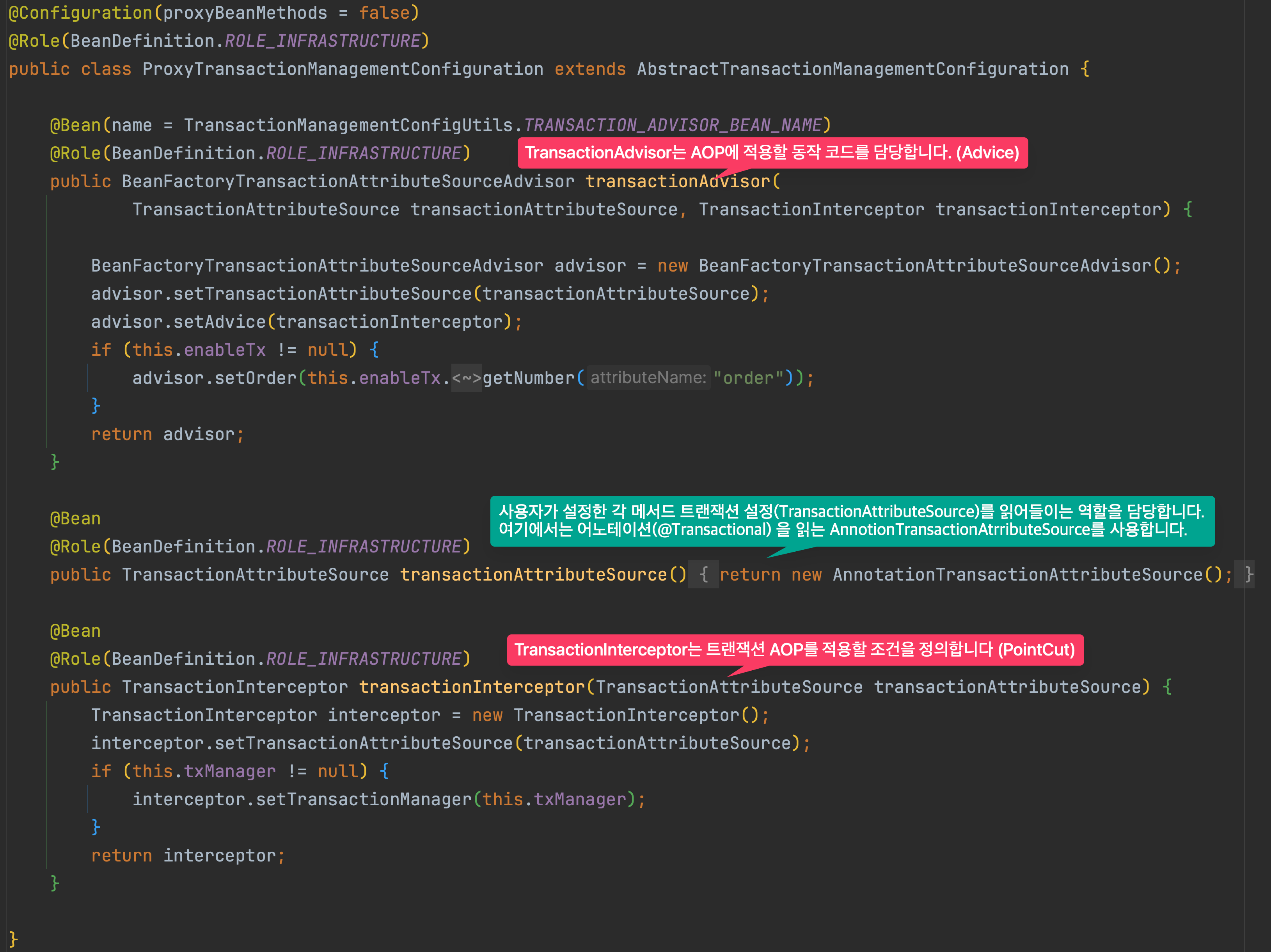Screen dimensions: 1271x952
Task: Expand the folded <~> generic region
Action: pos(466,378)
